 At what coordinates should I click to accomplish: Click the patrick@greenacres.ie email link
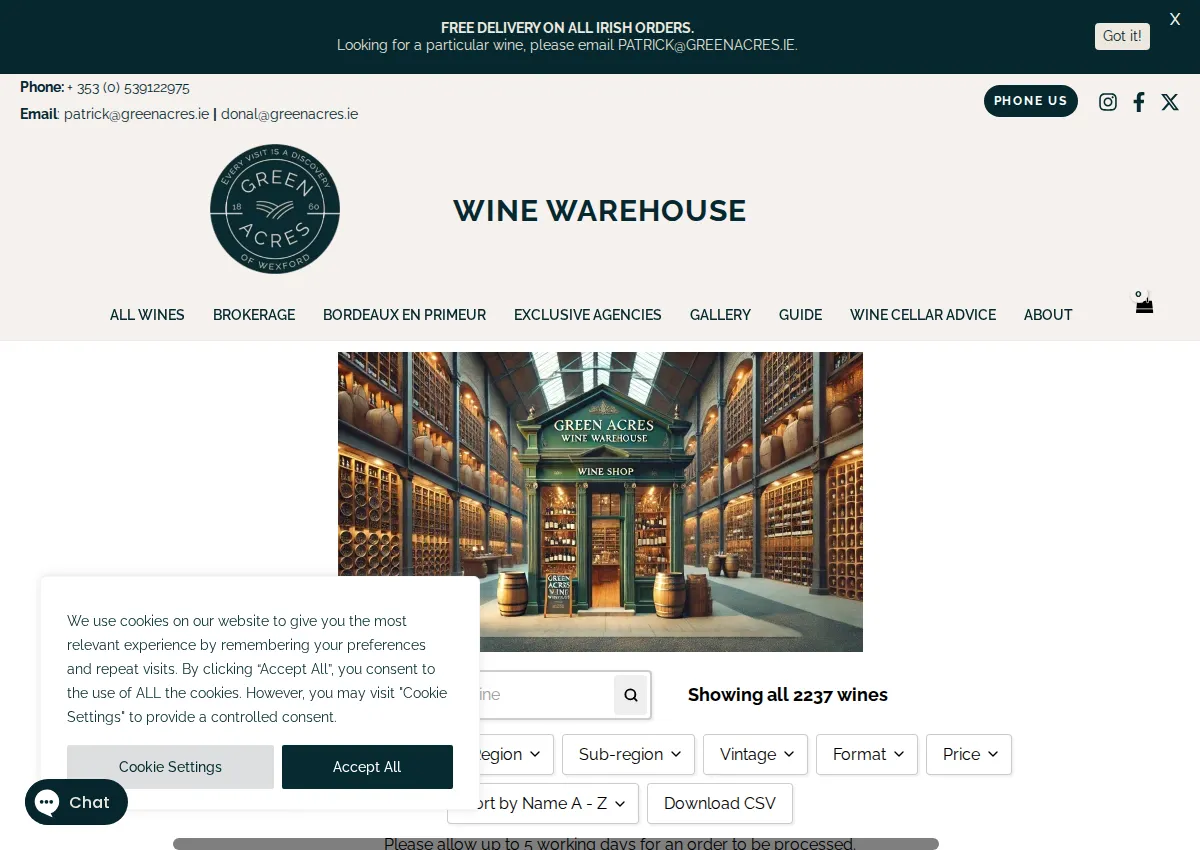tap(136, 114)
